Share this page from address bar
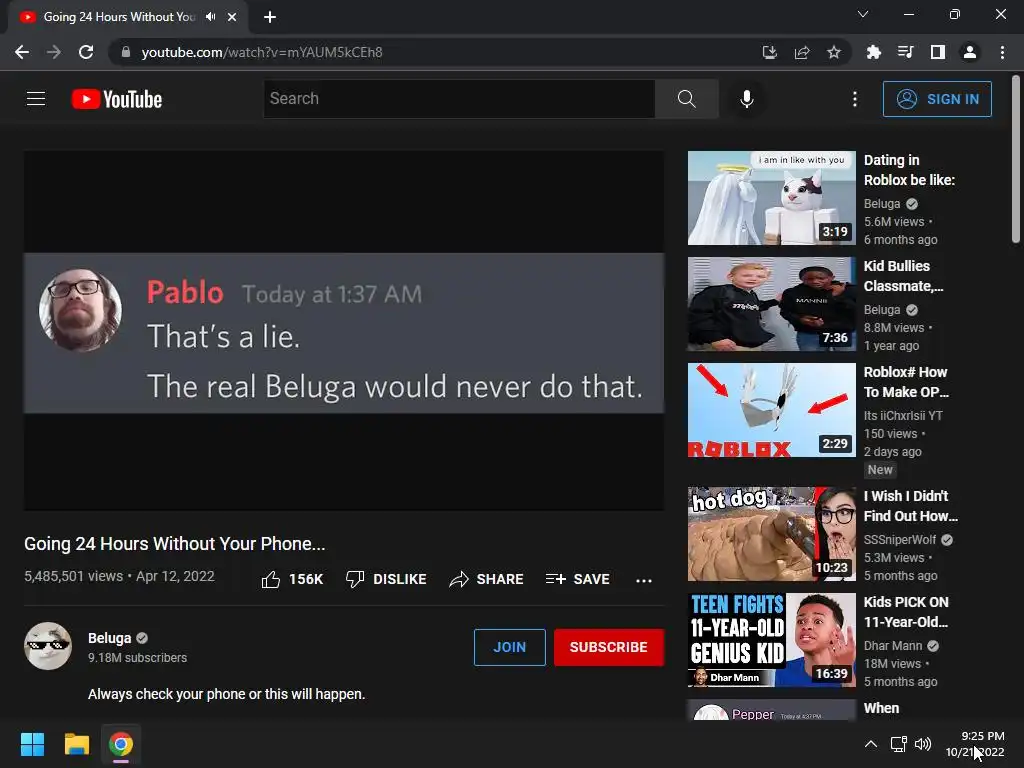The height and width of the screenshot is (768, 1024). (802, 52)
